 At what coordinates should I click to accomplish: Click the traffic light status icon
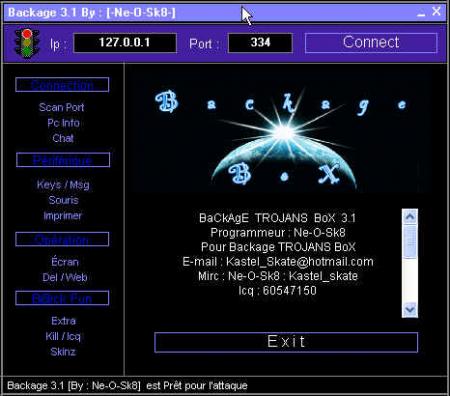[27, 43]
